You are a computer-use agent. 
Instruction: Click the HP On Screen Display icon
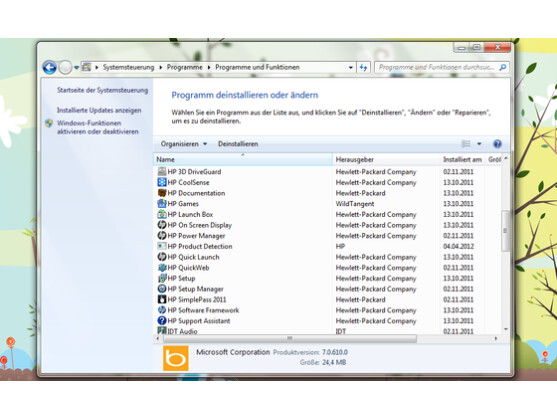pos(162,225)
